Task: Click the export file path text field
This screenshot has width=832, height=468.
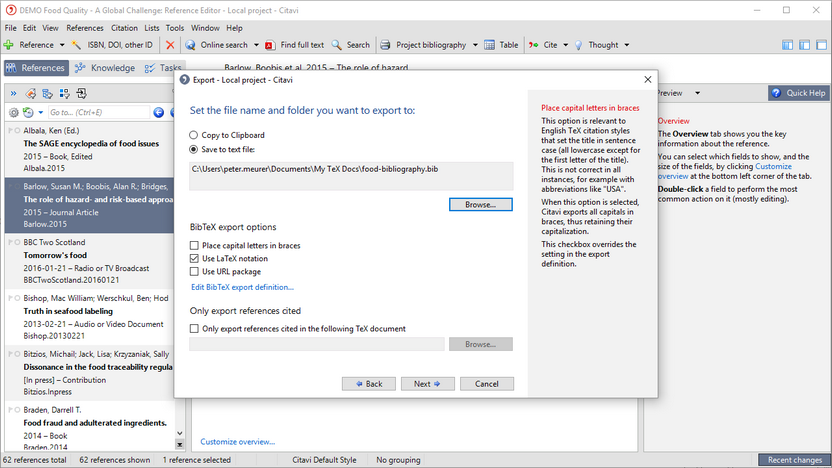Action: click(x=351, y=176)
